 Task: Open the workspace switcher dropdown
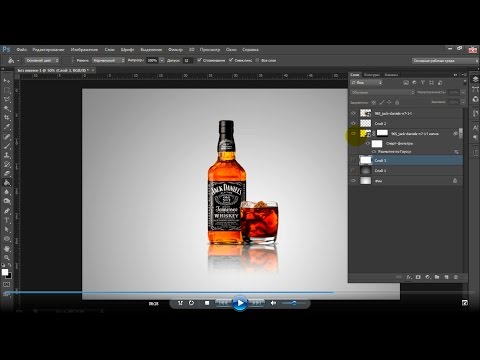click(x=446, y=61)
